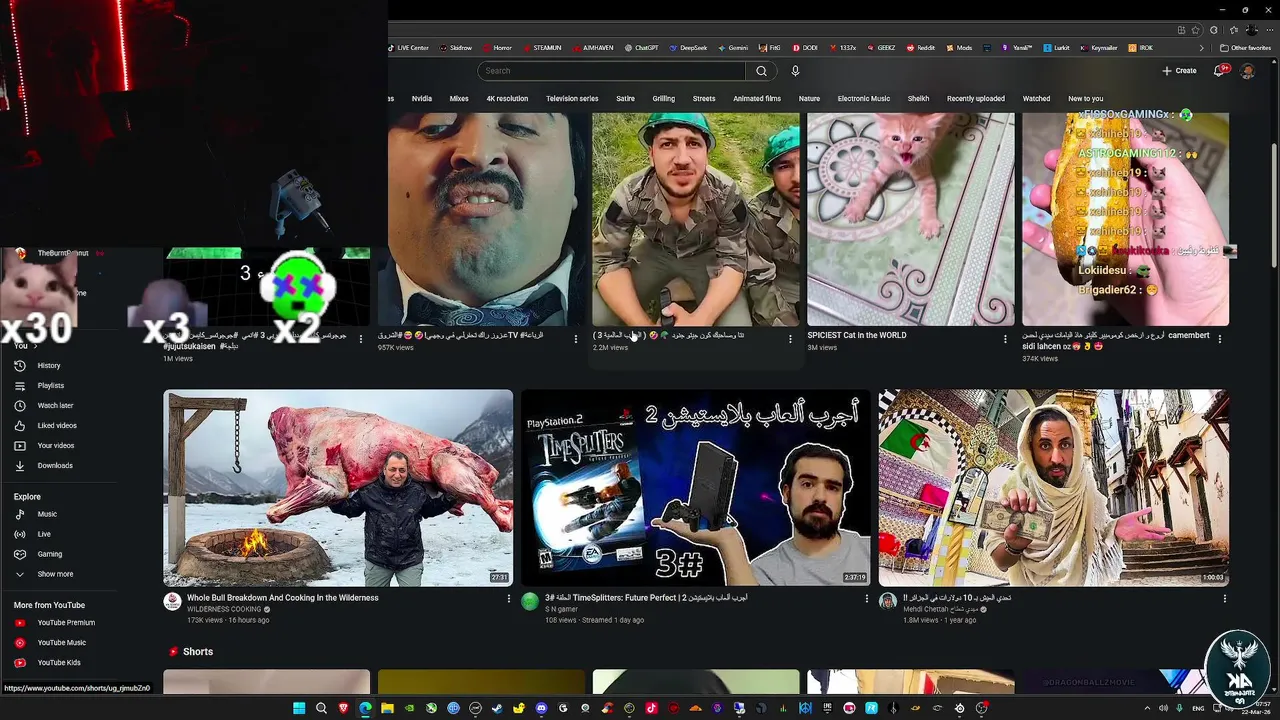Screen dimensions: 1280x720
Task: Select the Electronic Music chip
Action: tap(864, 99)
